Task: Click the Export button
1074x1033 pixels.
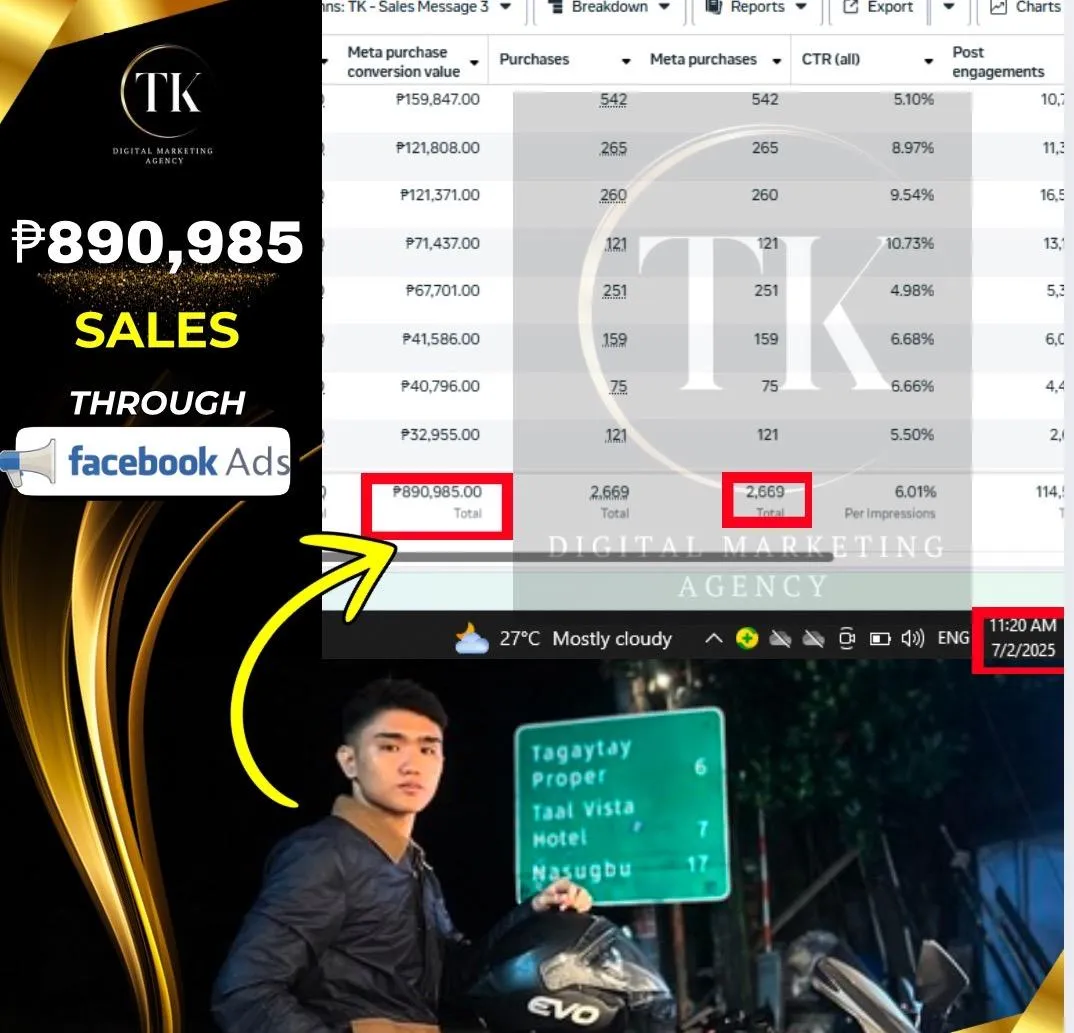Action: point(878,8)
